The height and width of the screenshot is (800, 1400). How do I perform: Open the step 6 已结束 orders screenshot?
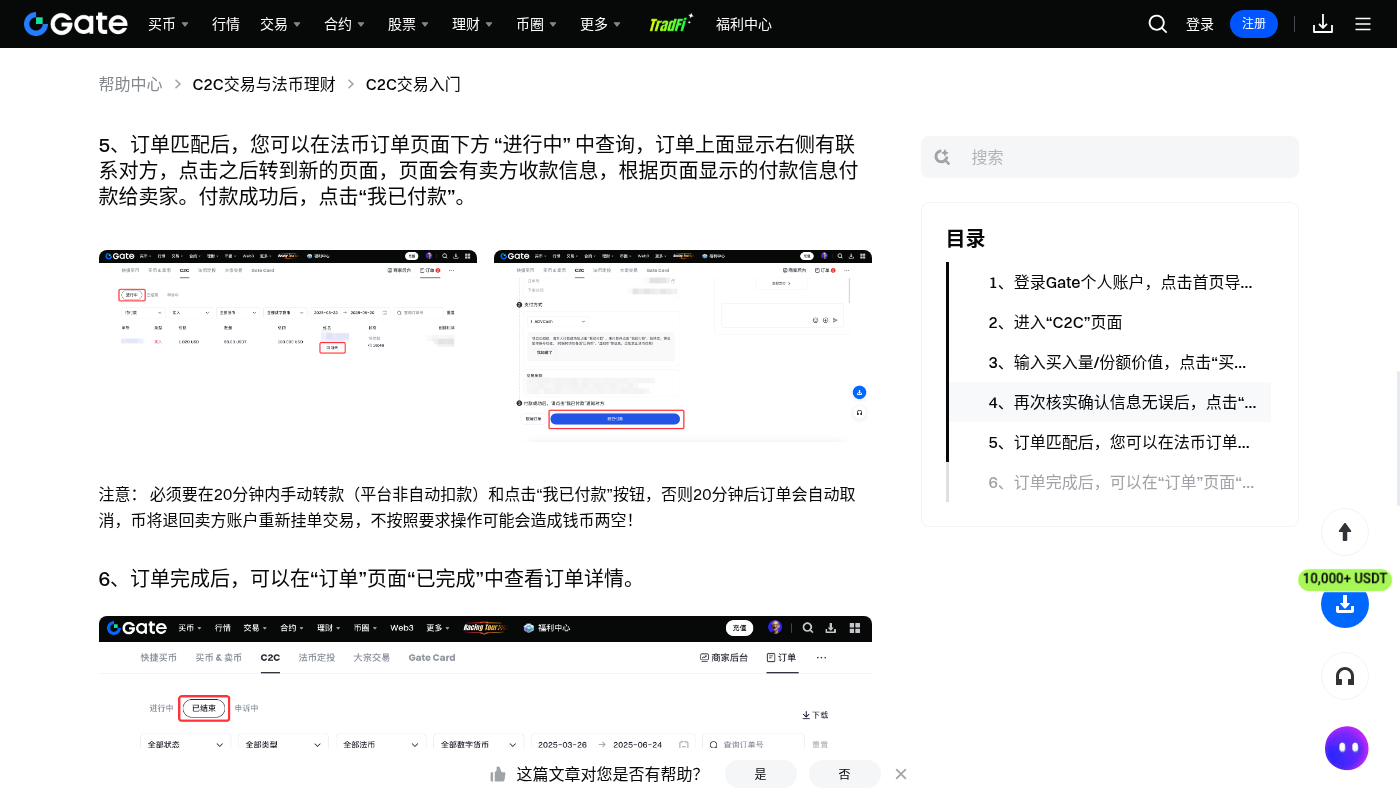485,683
